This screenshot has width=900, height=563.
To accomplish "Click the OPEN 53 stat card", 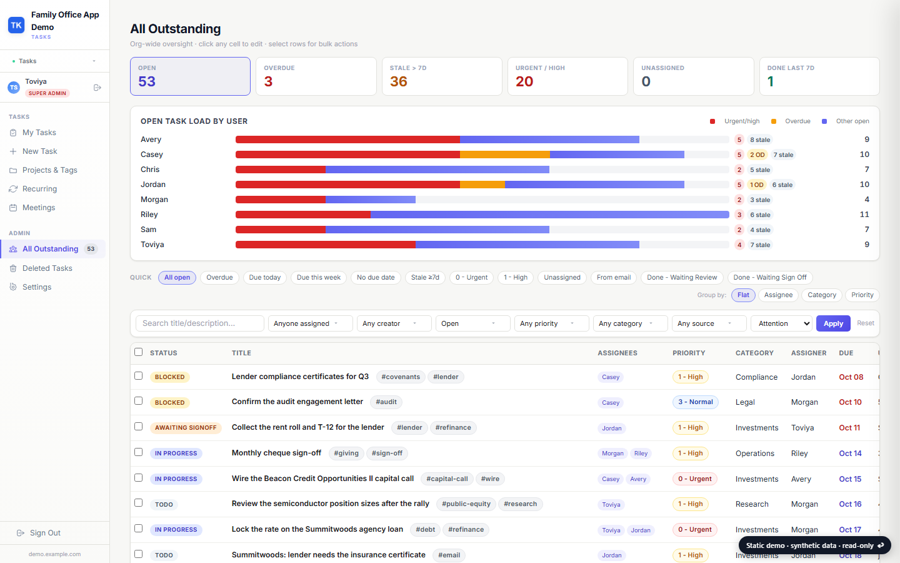I will click(x=190, y=76).
